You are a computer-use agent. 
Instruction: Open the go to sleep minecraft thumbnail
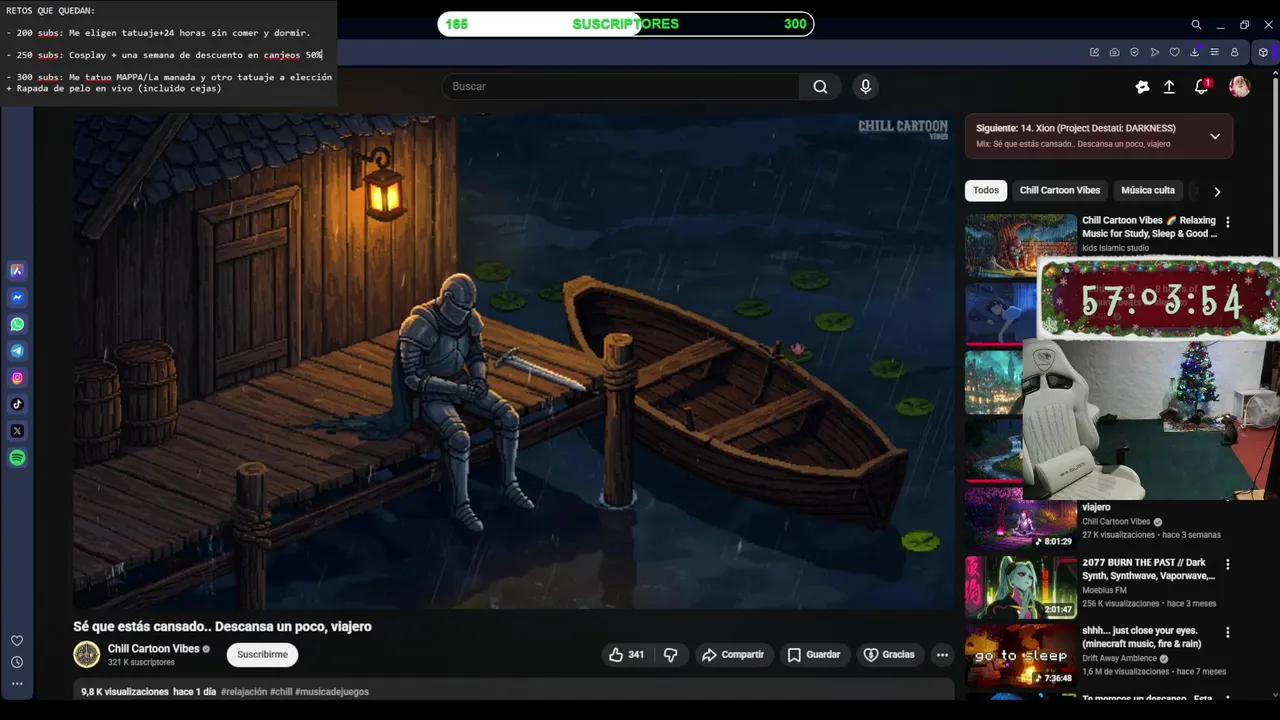1021,656
